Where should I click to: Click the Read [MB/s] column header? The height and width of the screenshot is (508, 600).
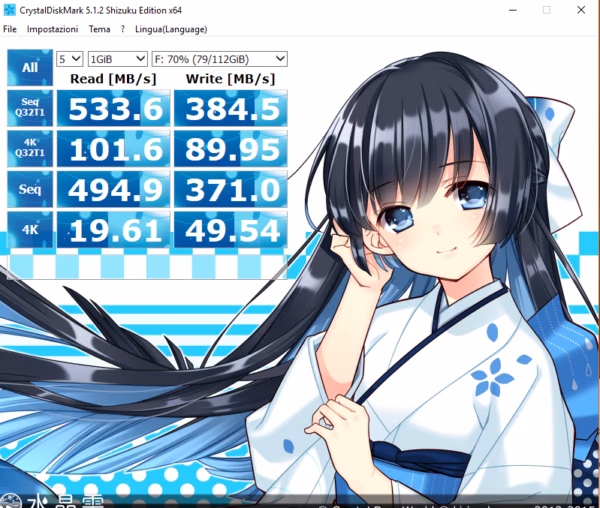[113, 79]
